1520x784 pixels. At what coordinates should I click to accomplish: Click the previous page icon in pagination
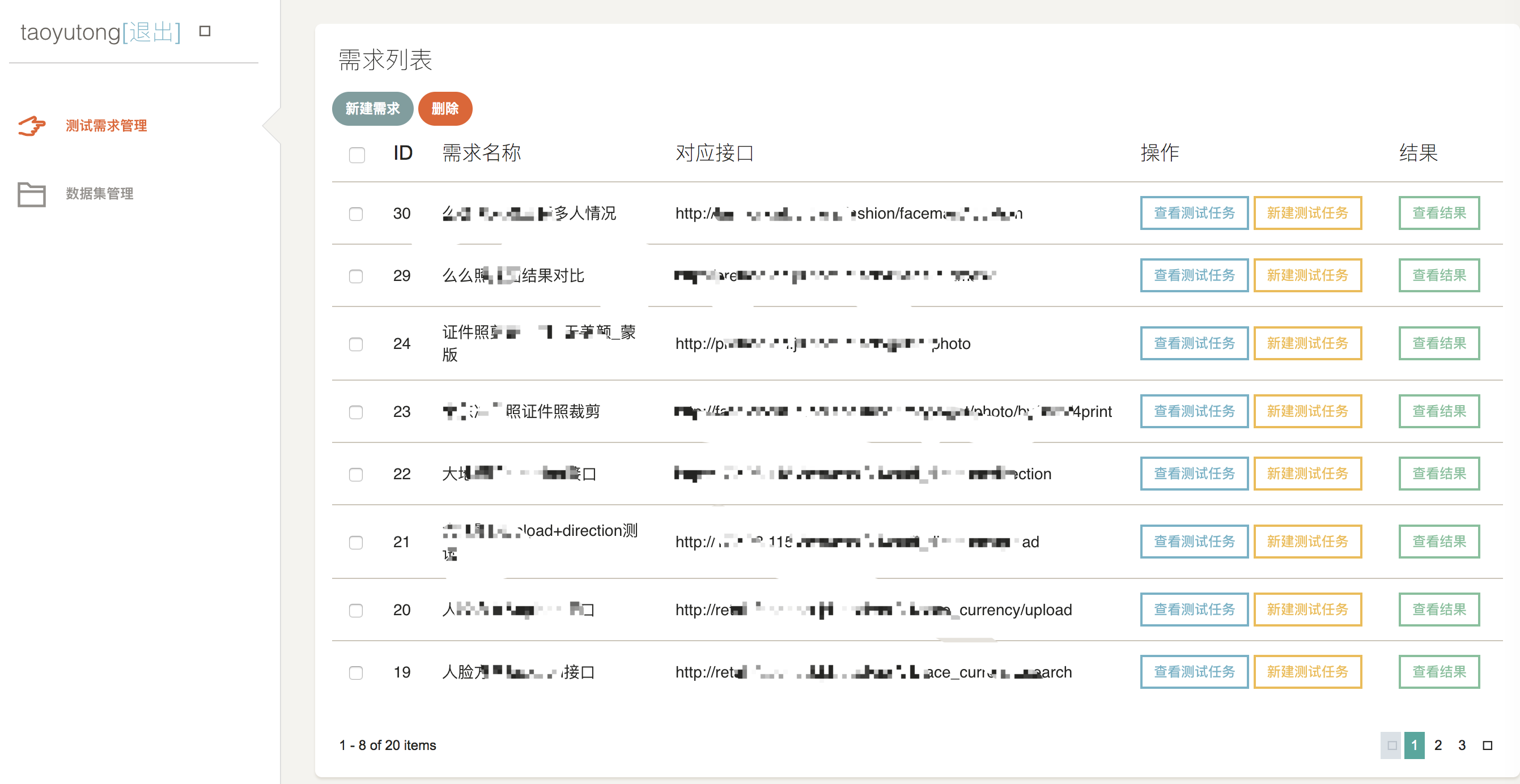1392,745
